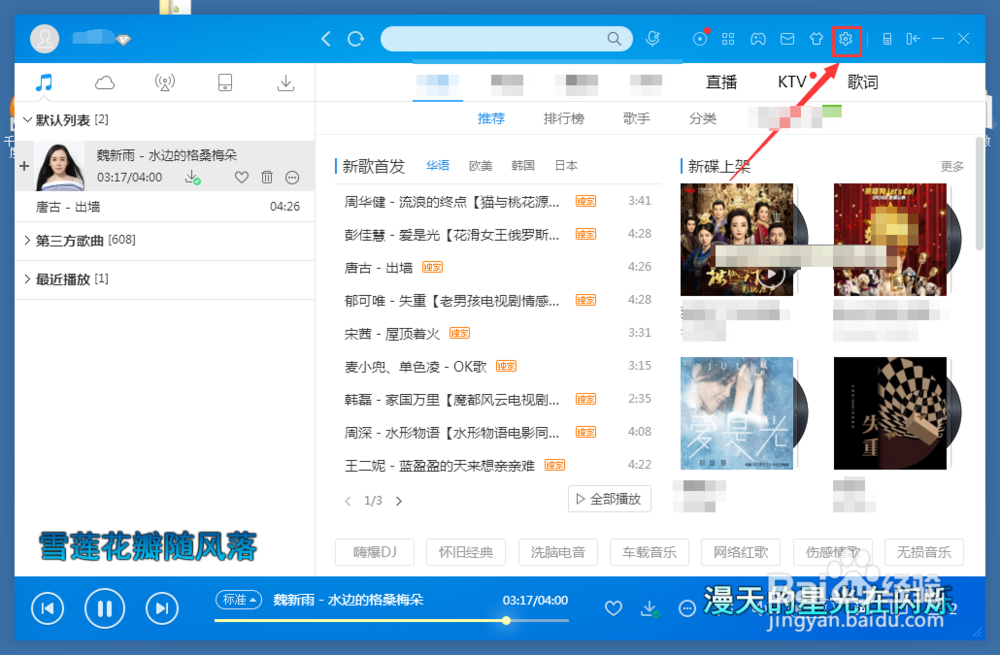Open the download manager tab icon
Image resolution: width=1000 pixels, height=655 pixels.
pyautogui.click(x=286, y=83)
